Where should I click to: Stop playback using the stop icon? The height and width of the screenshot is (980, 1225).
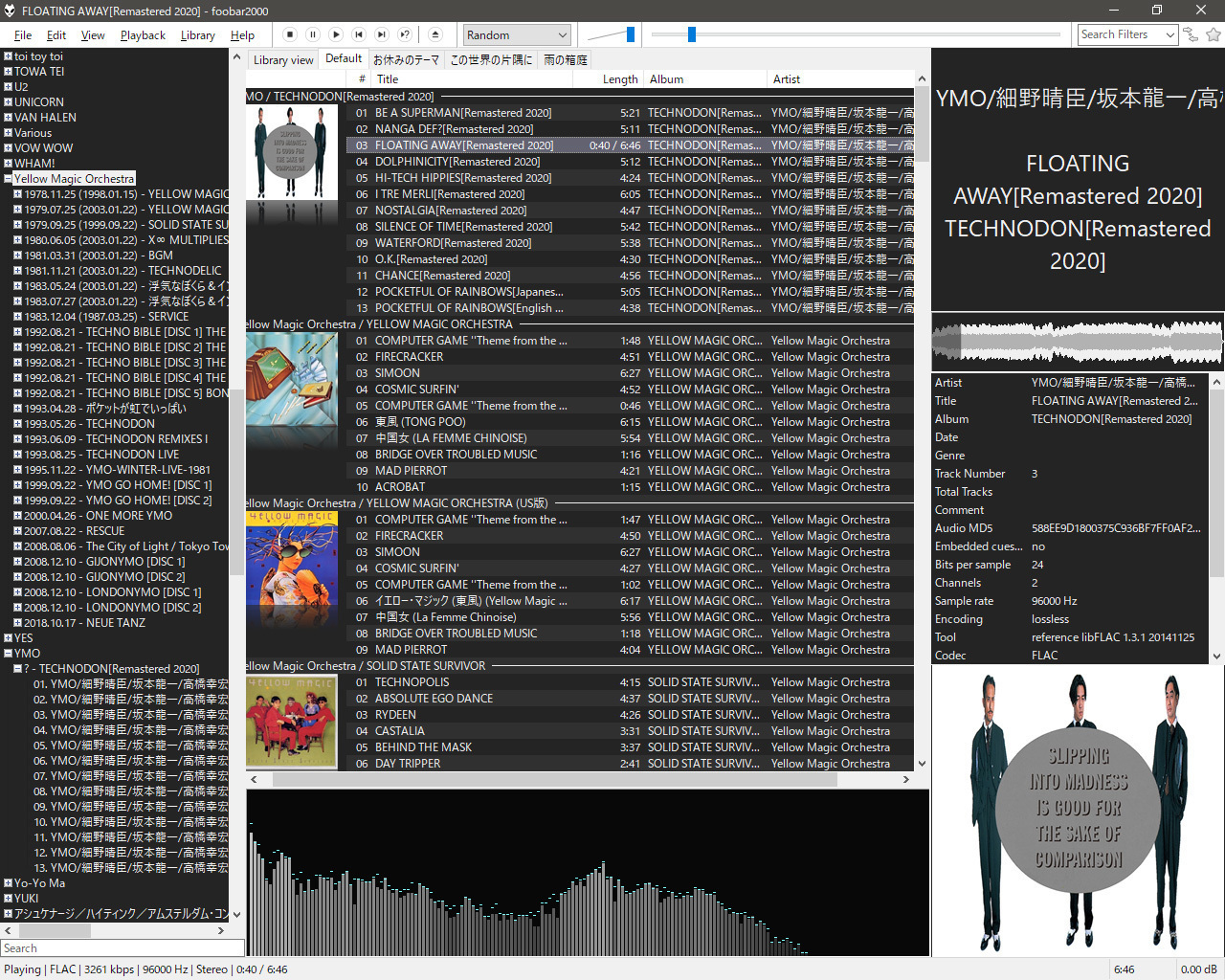(289, 34)
